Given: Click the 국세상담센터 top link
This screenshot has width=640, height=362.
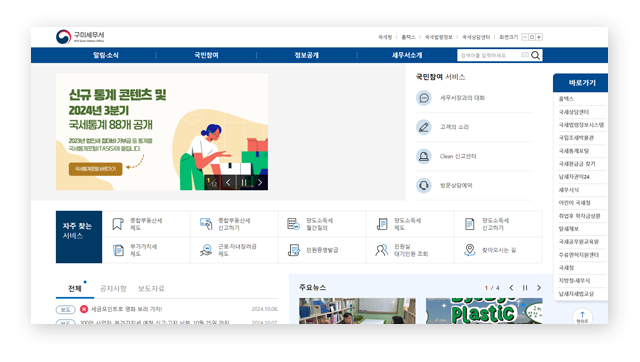Looking at the screenshot, I should pyautogui.click(x=476, y=37).
